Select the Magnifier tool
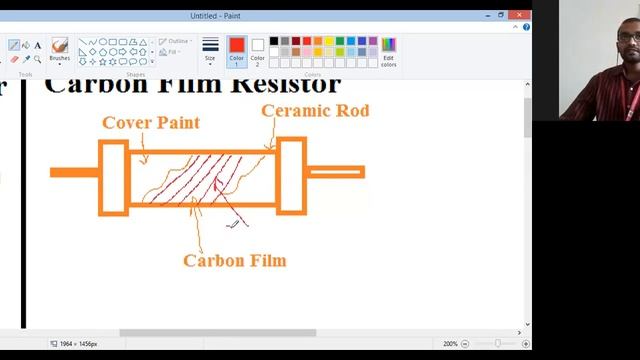 click(x=38, y=60)
